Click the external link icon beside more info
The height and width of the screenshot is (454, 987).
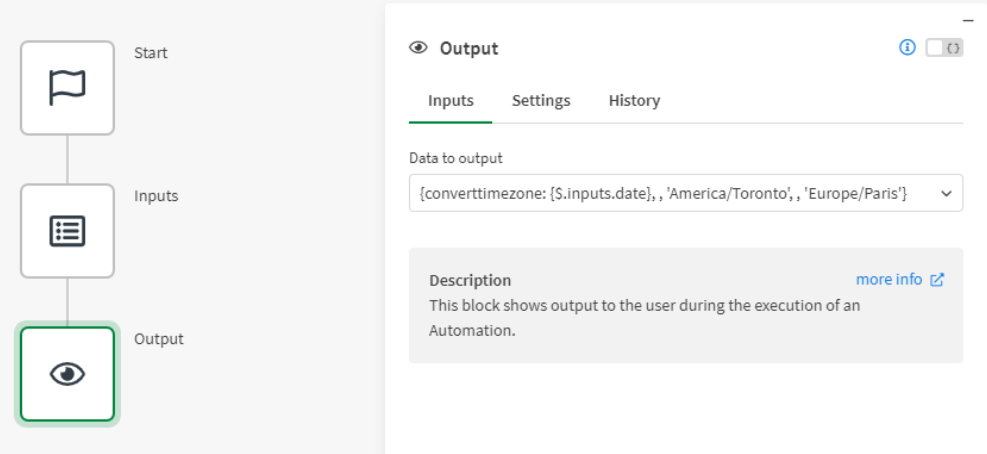[937, 280]
